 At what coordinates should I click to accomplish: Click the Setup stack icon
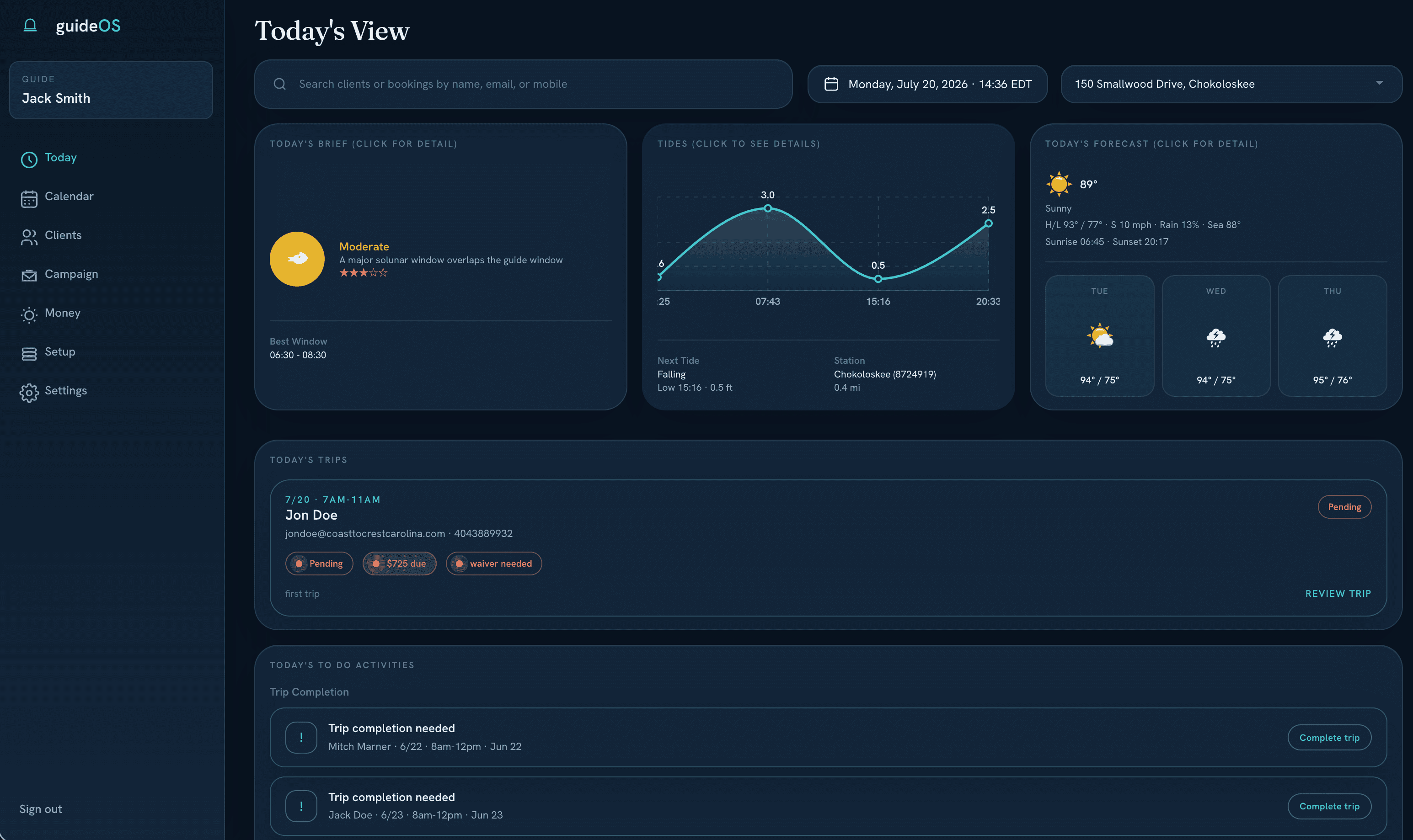pyautogui.click(x=29, y=354)
